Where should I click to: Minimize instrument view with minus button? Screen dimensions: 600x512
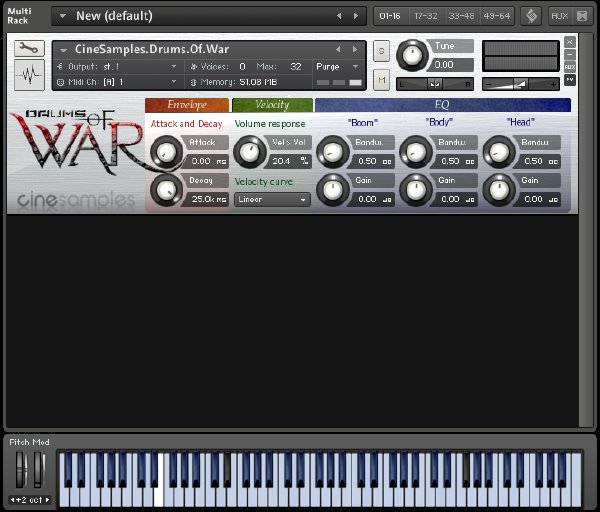(570, 54)
